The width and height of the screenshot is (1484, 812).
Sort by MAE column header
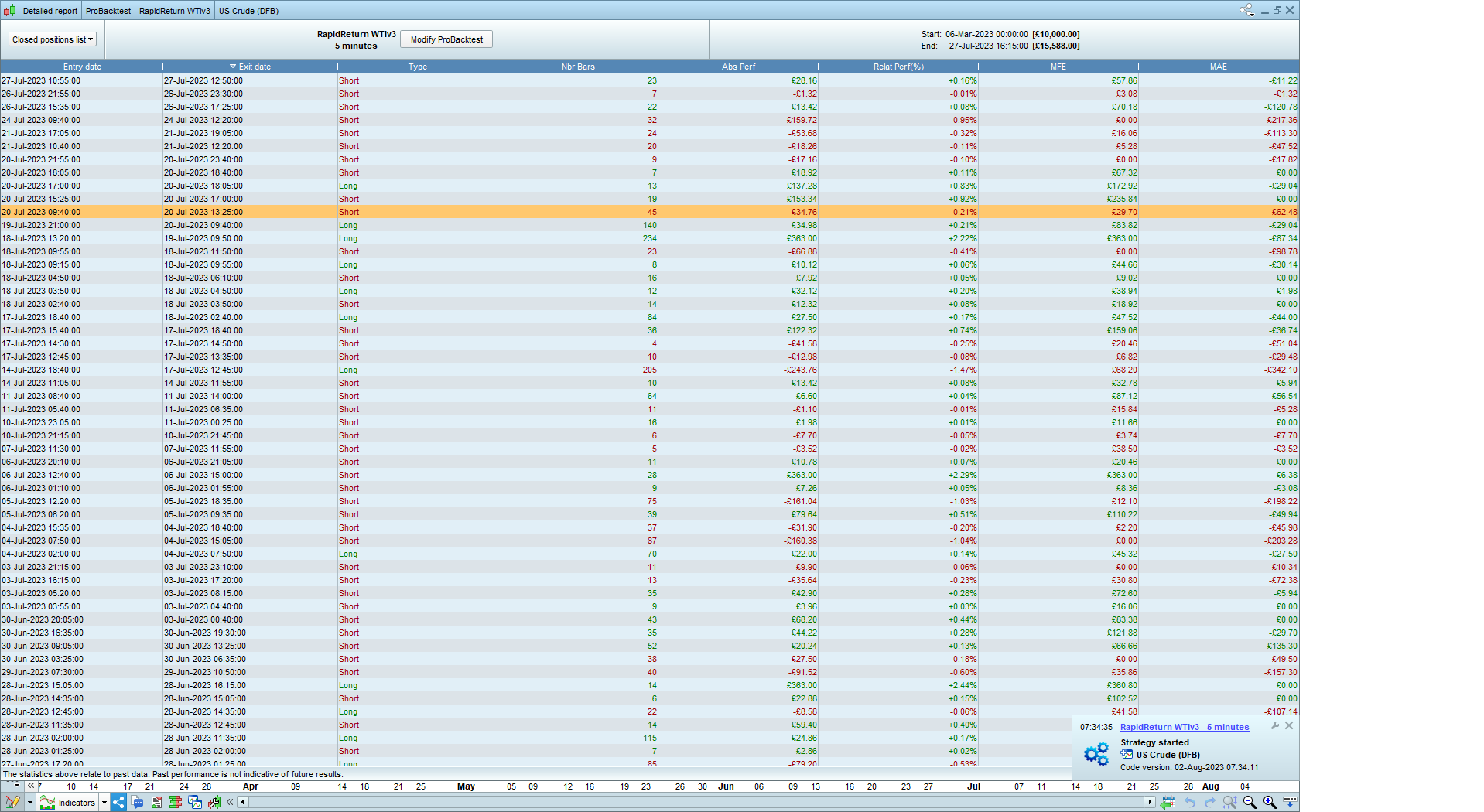point(1219,67)
